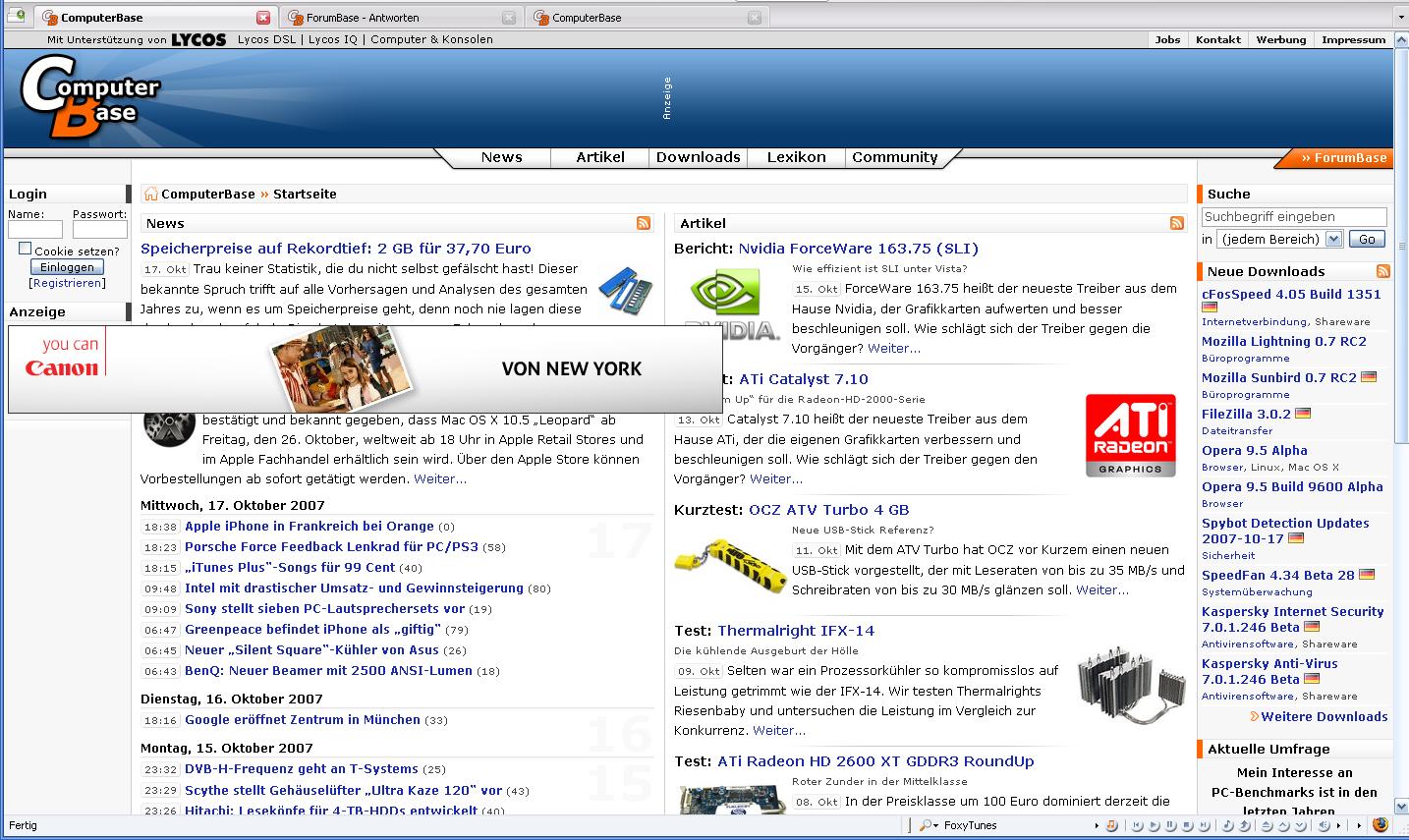Open 'cFosSpeed 4.05 Build 1351' download
1409x840 pixels.
point(1291,295)
